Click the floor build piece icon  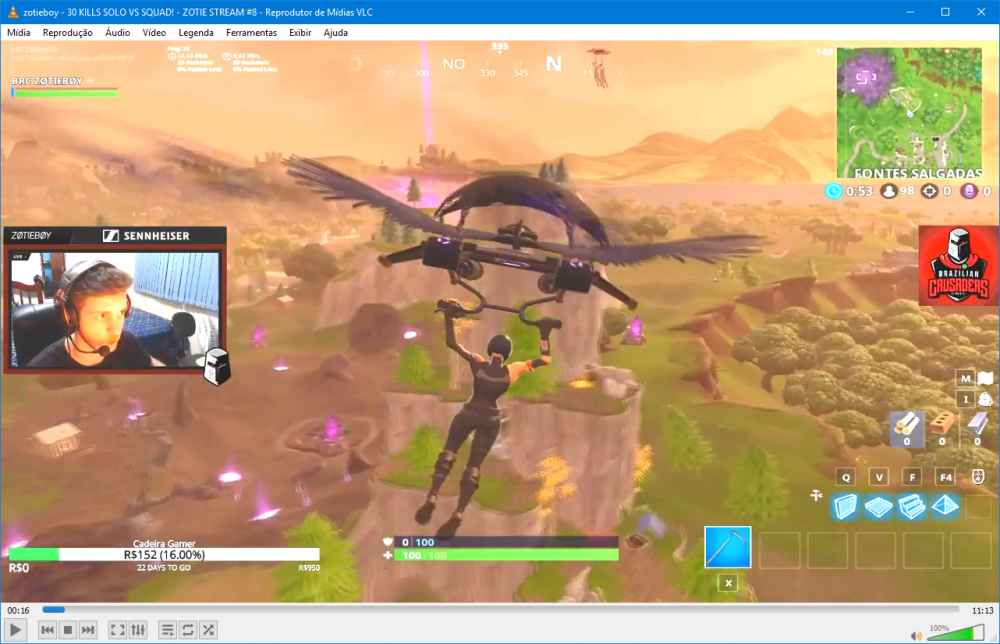(878, 507)
